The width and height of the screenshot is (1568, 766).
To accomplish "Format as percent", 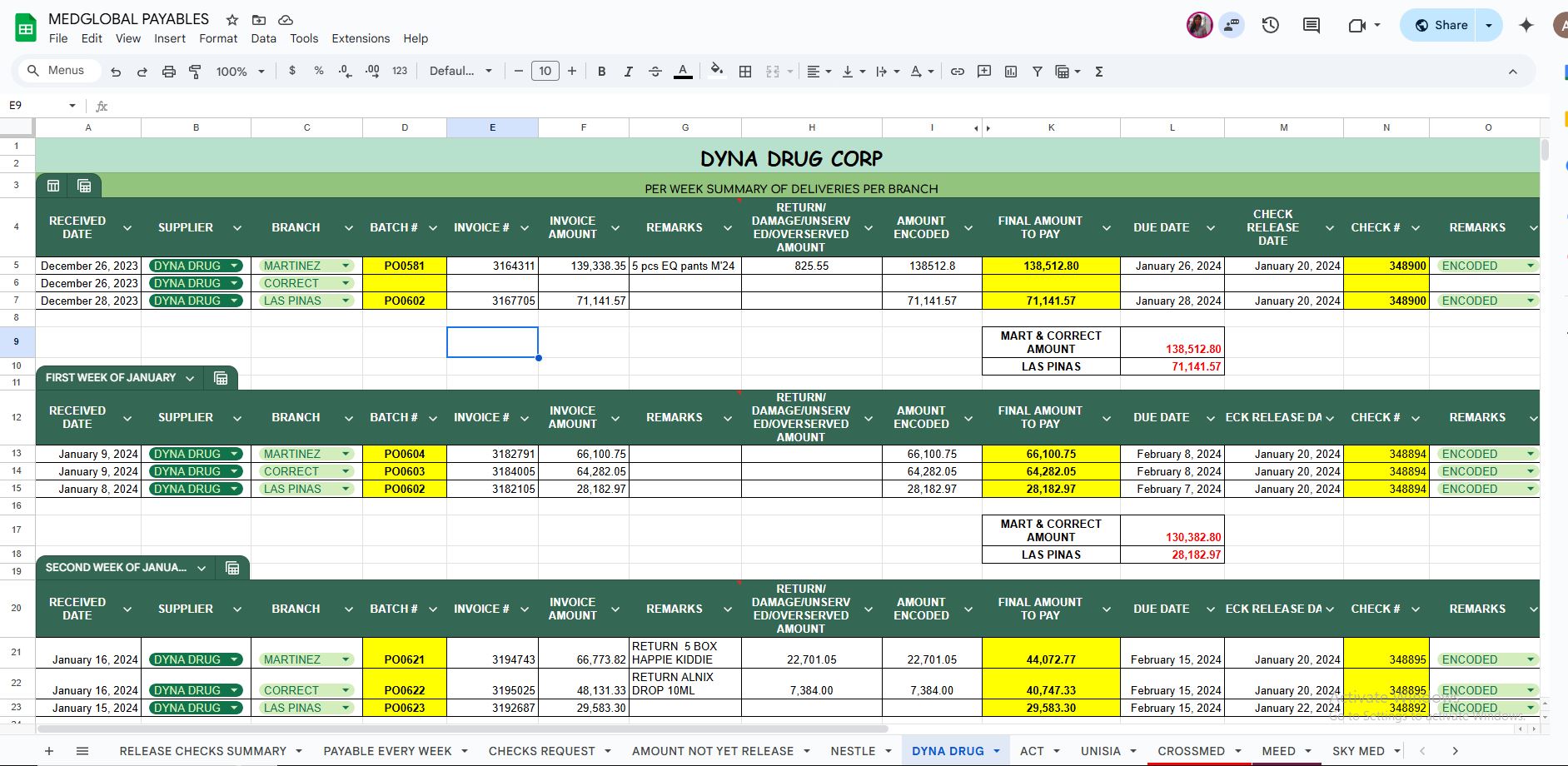I will (319, 72).
